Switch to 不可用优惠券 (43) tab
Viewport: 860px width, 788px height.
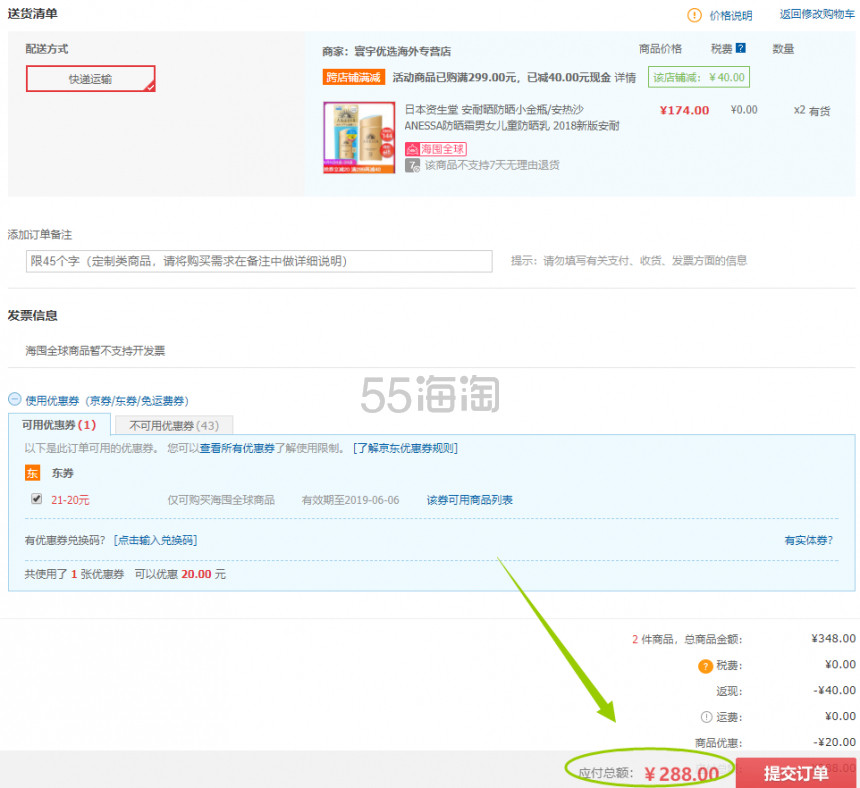tap(174, 426)
